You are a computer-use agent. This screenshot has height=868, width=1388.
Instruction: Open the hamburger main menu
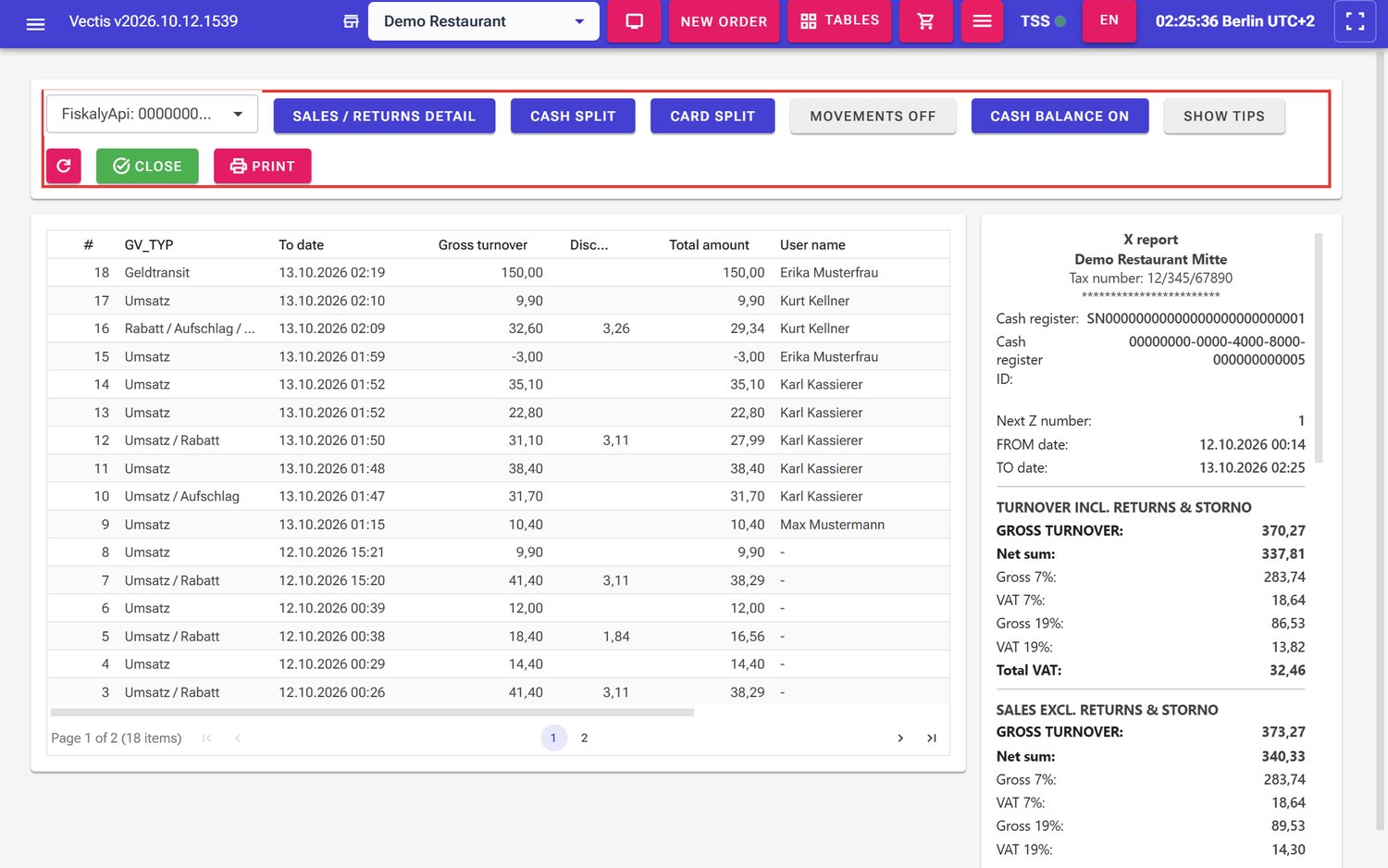pos(35,22)
